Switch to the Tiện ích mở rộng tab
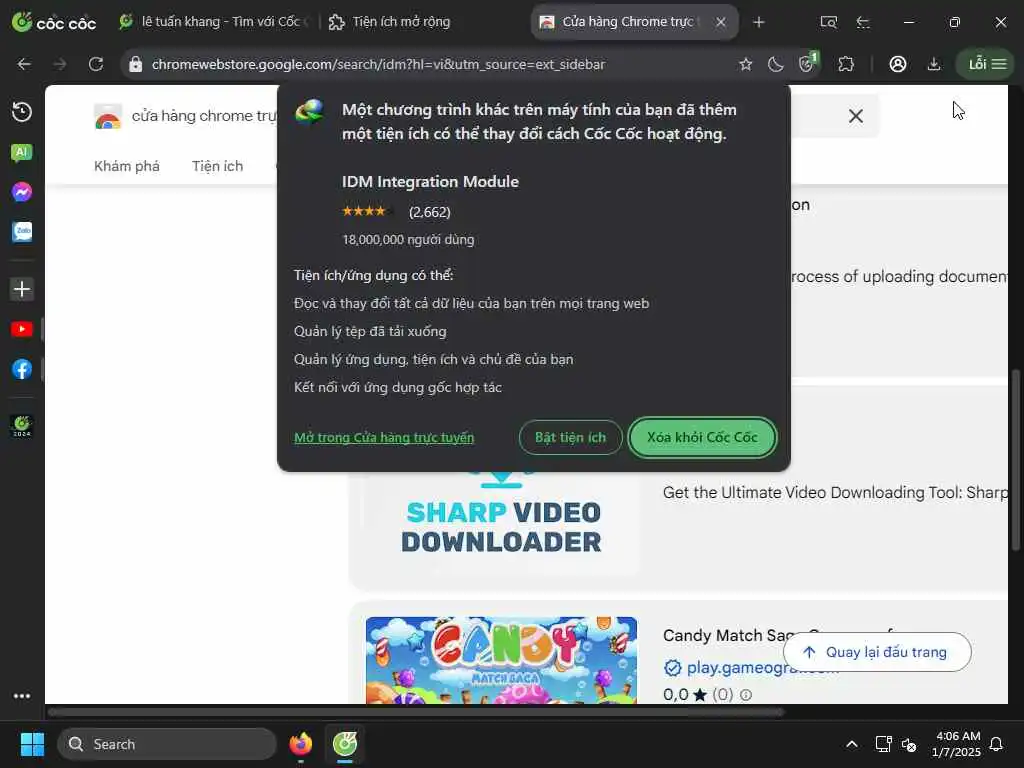 click(x=389, y=22)
